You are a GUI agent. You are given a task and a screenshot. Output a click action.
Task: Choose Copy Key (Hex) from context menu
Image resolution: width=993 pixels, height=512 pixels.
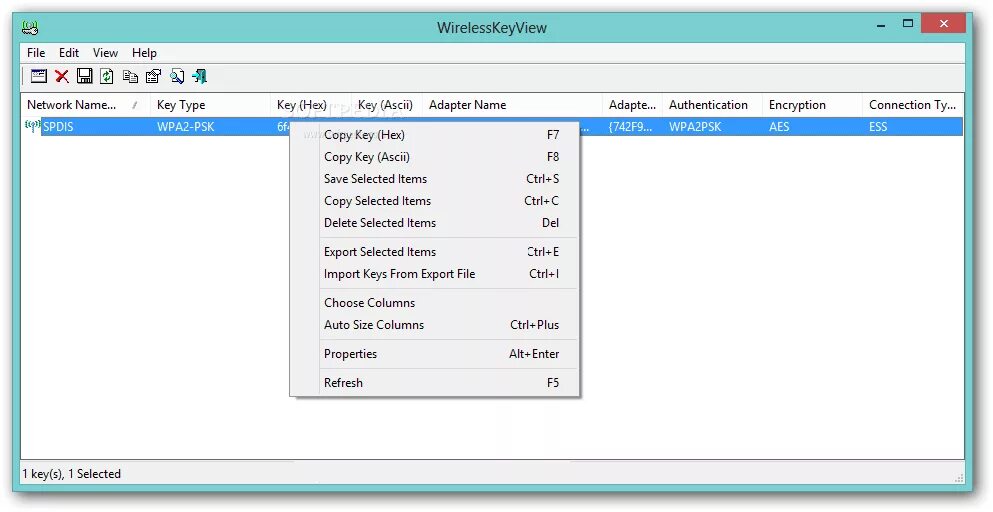point(434,135)
